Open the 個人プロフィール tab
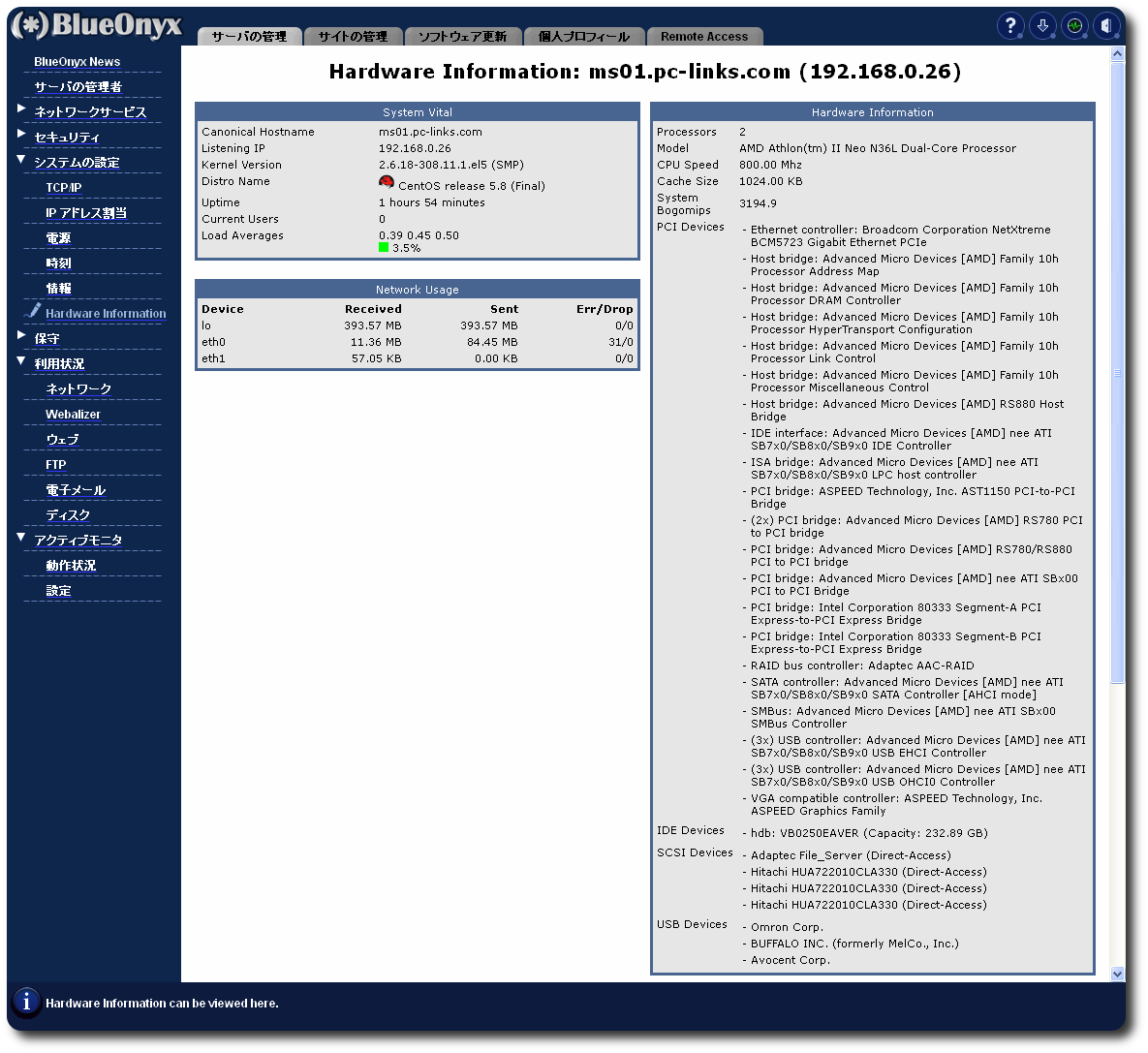The image size is (1148, 1053). coord(584,37)
